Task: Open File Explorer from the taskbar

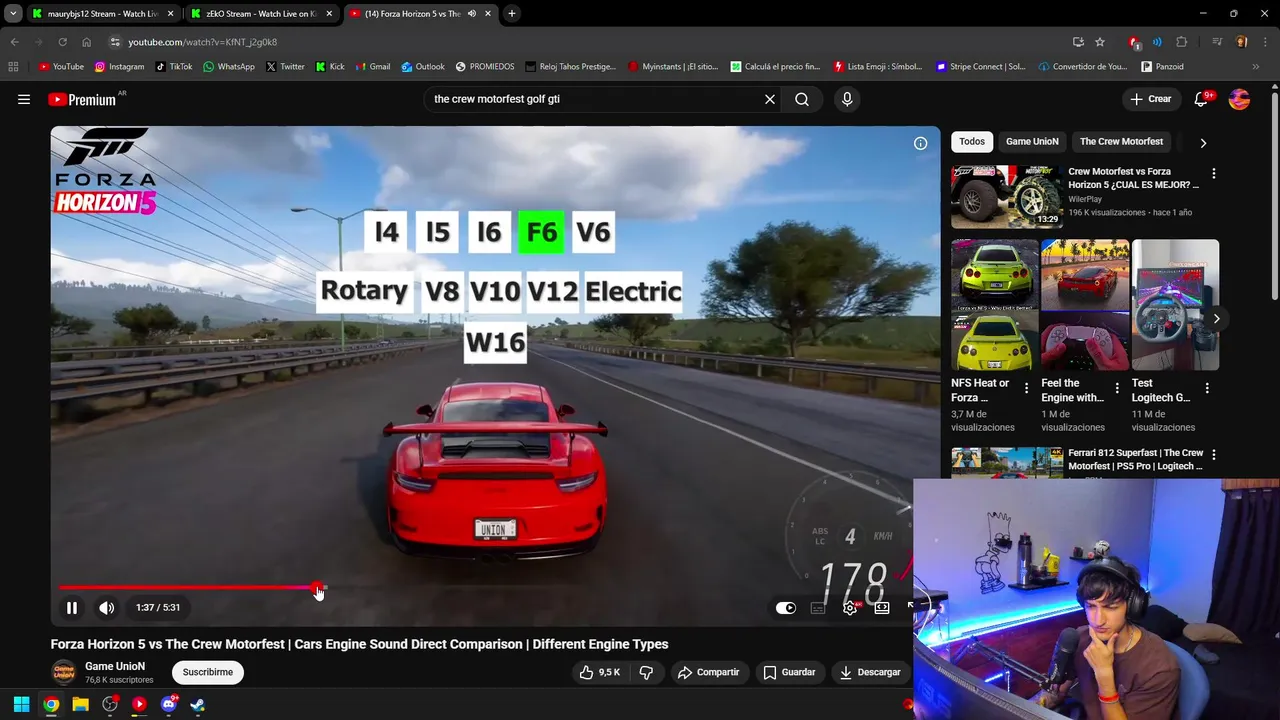Action: click(80, 704)
